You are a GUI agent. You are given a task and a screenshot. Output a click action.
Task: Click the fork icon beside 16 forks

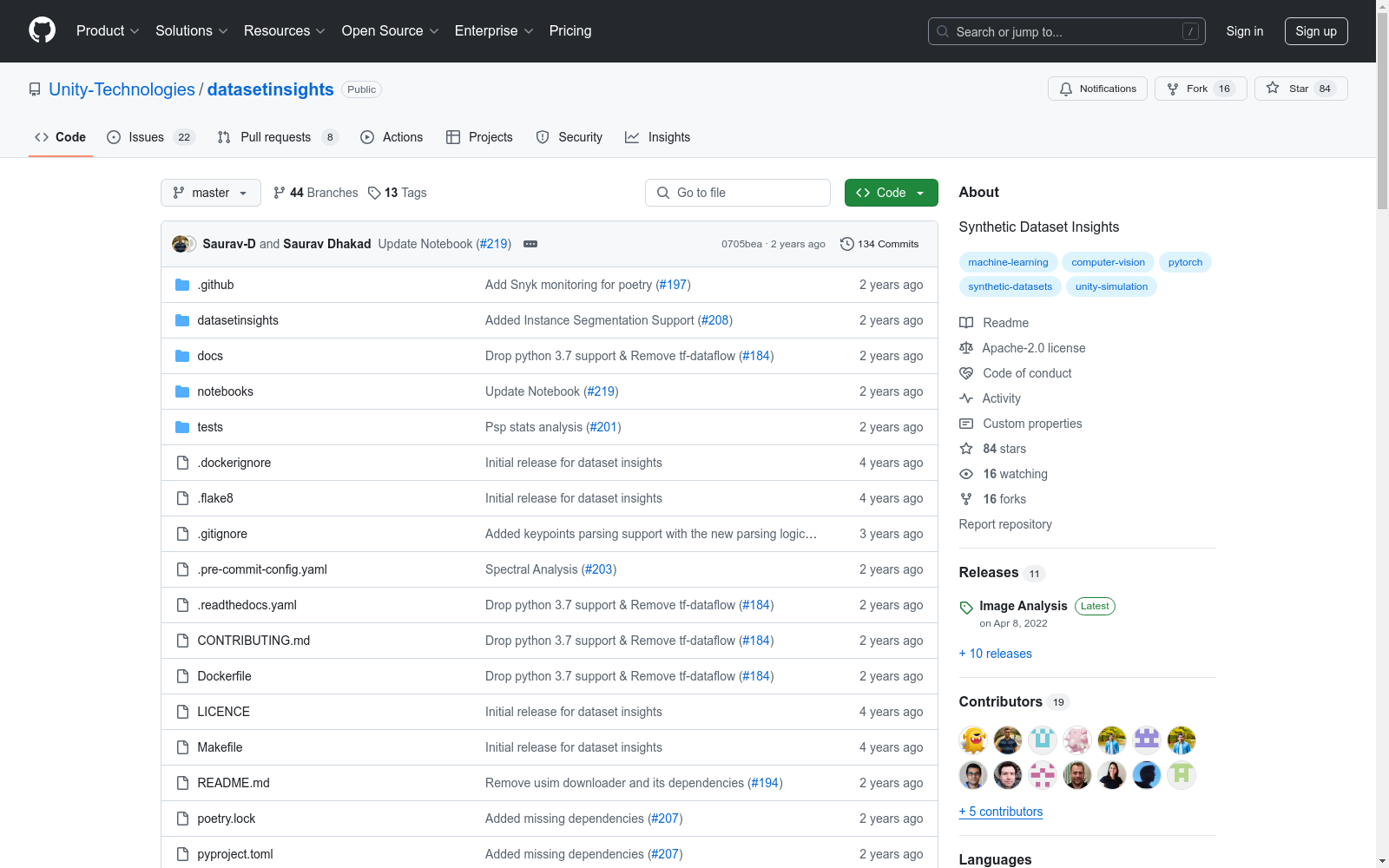(966, 499)
